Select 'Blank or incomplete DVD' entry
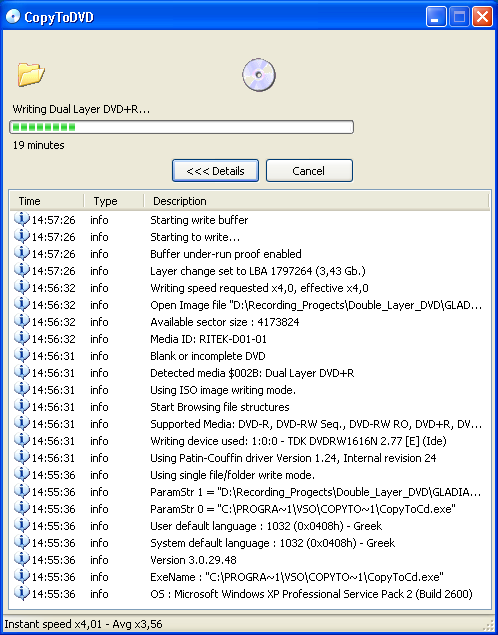The image size is (498, 635). pyautogui.click(x=208, y=356)
